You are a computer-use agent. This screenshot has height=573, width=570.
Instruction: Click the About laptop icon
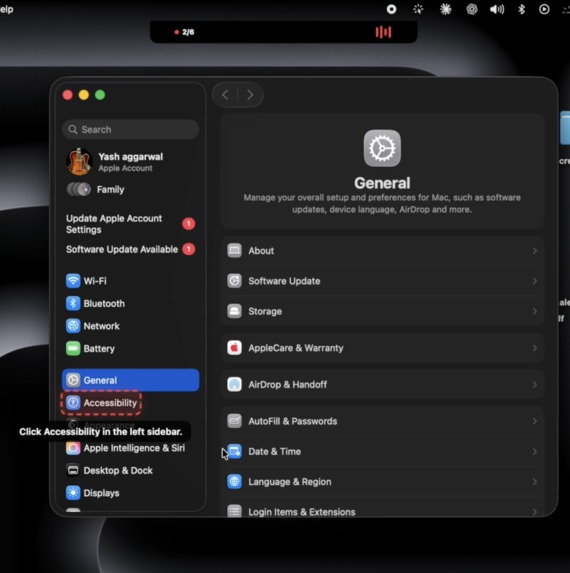[234, 251]
